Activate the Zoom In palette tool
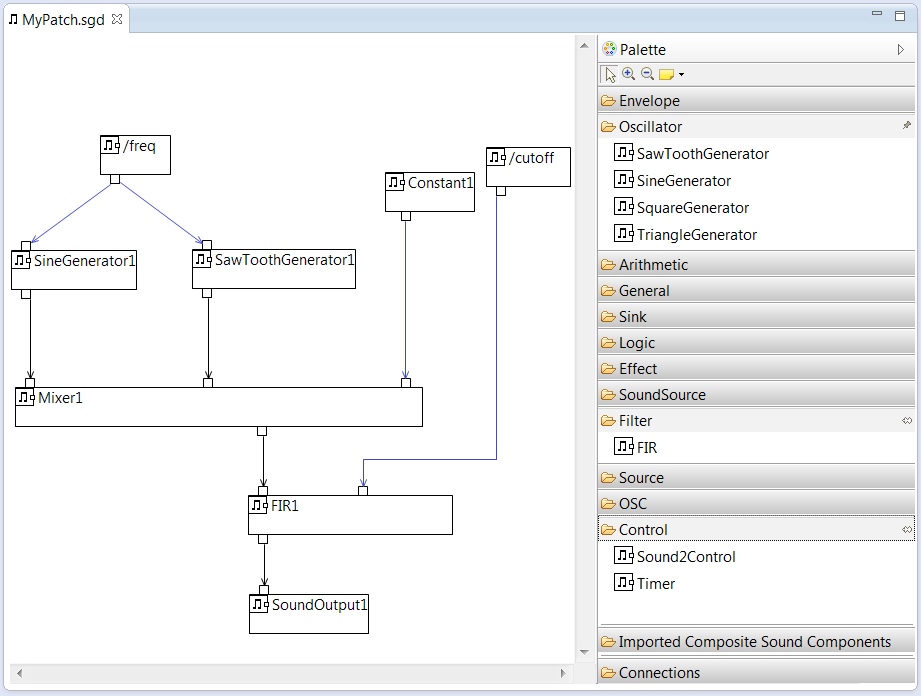This screenshot has height=696, width=921. pyautogui.click(x=628, y=73)
